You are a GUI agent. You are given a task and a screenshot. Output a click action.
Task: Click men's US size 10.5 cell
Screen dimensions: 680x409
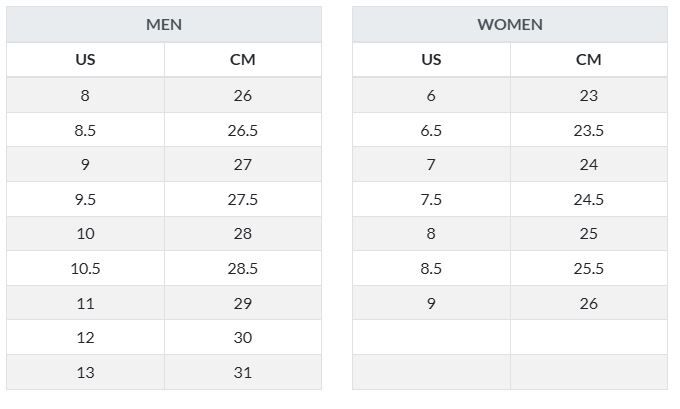[85, 268]
